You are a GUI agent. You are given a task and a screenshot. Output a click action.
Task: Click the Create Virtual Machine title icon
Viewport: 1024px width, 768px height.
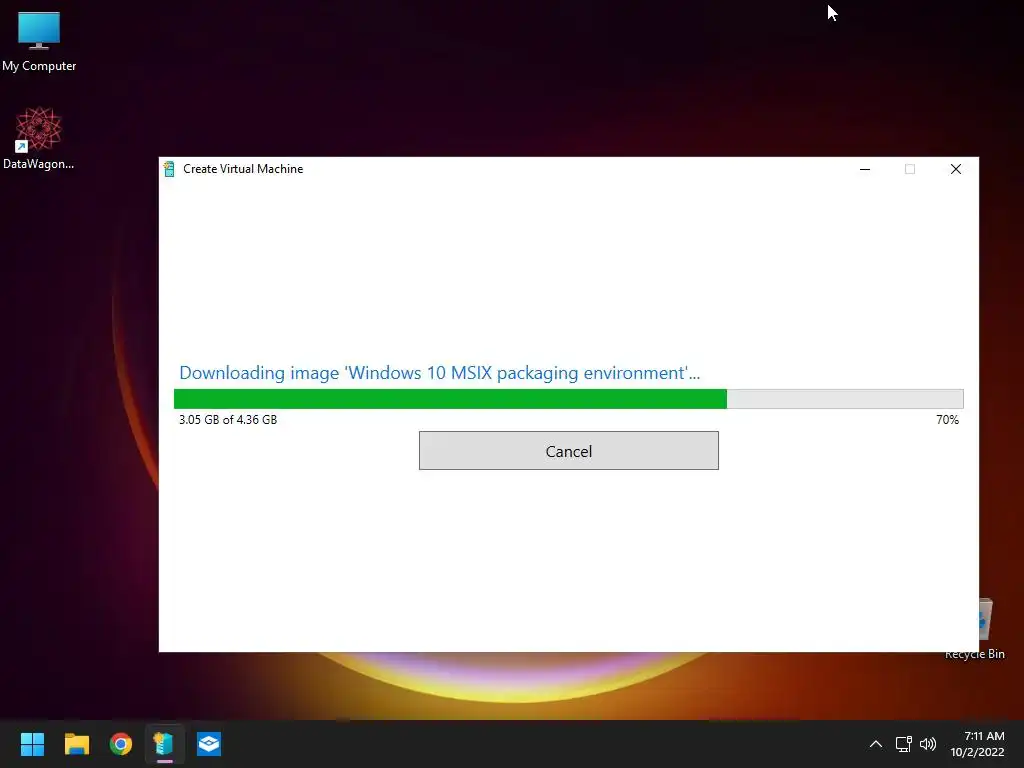coord(169,169)
